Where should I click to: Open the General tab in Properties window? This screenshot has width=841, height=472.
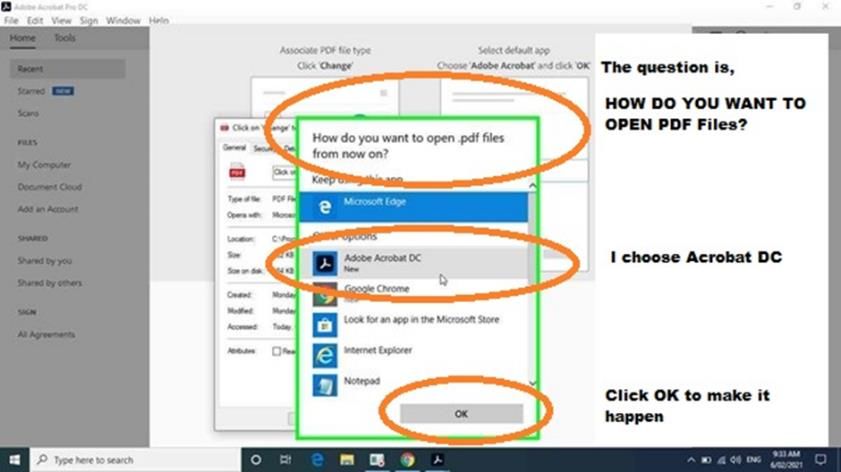point(234,148)
